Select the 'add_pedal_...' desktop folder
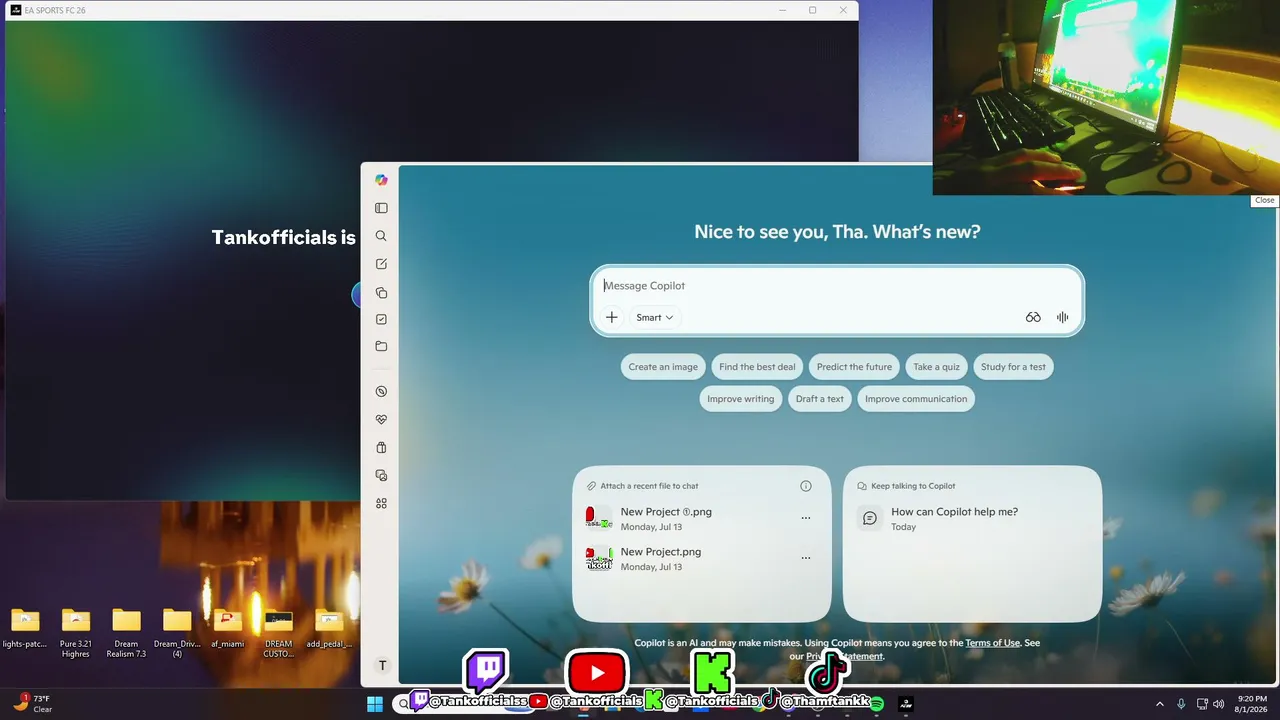The image size is (1280, 720). click(329, 629)
